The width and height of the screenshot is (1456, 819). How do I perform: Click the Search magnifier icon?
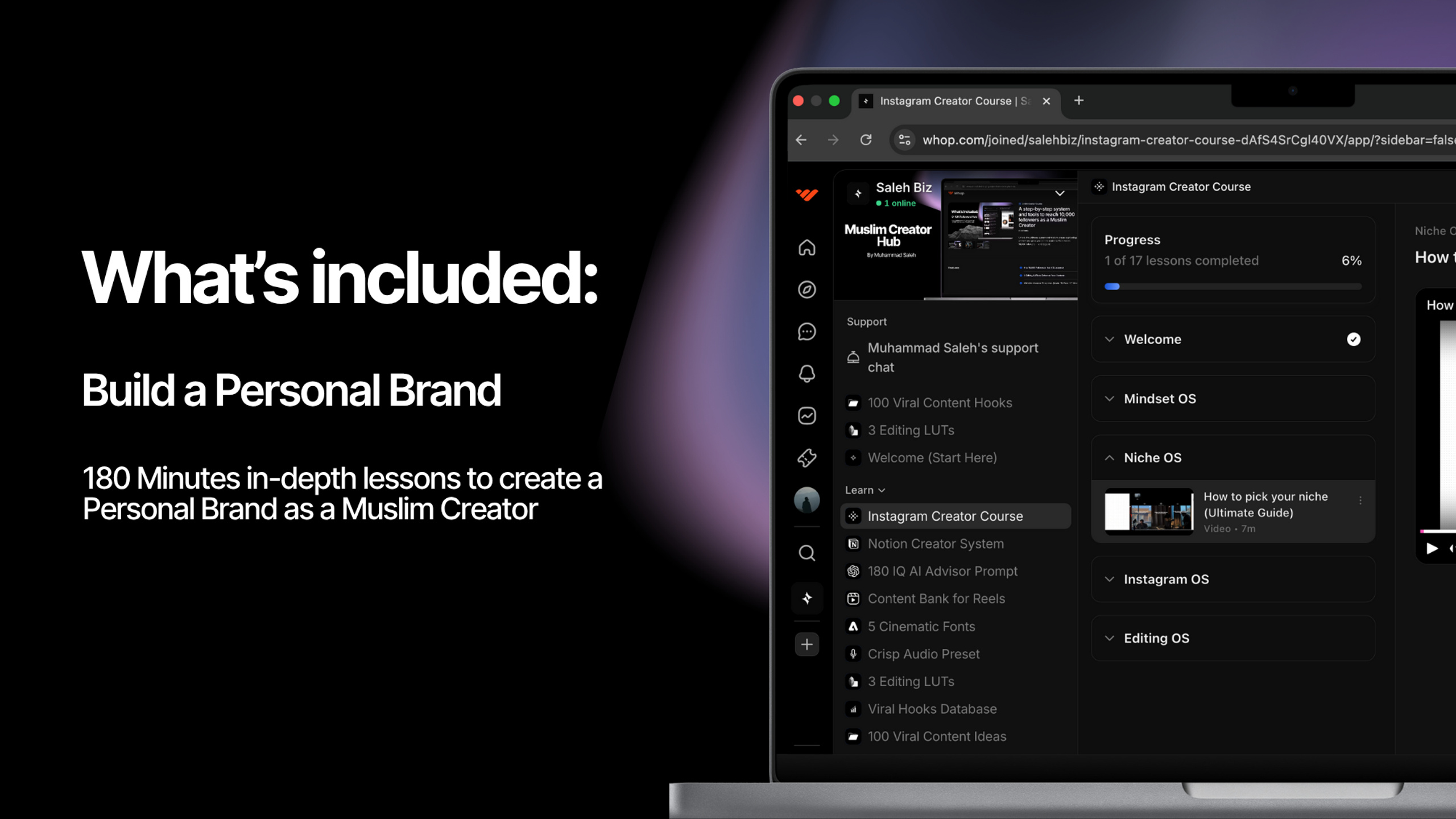click(806, 553)
